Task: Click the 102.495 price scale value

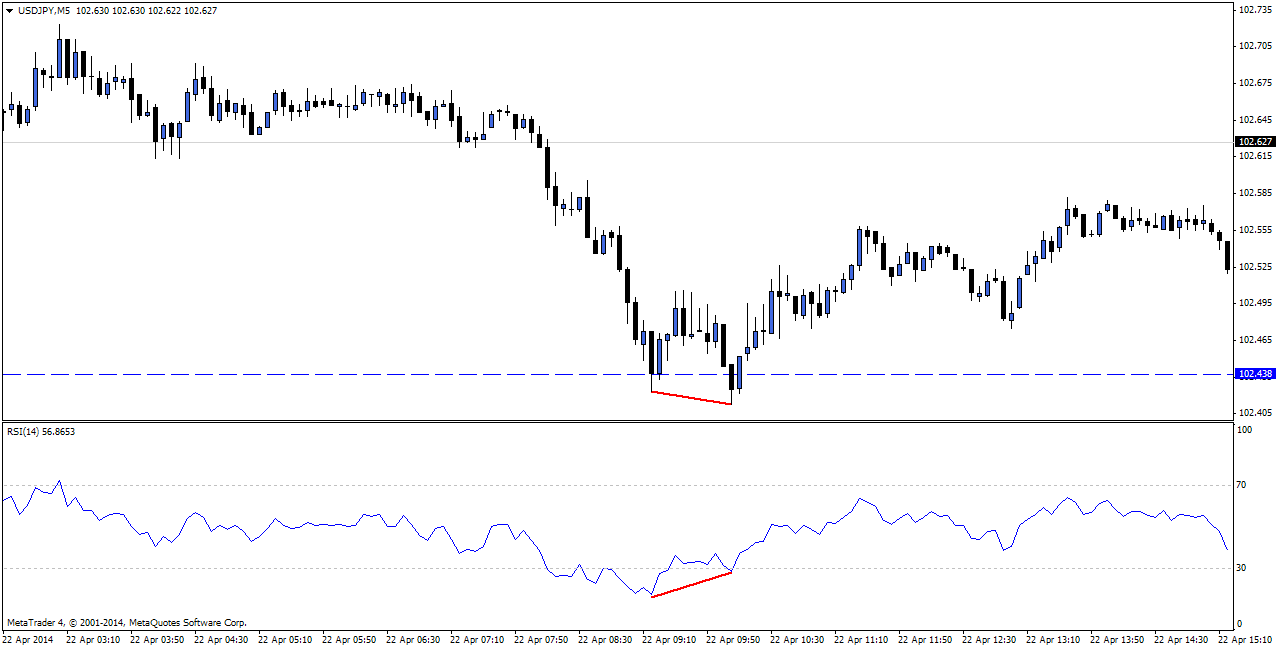Action: click(x=1254, y=303)
